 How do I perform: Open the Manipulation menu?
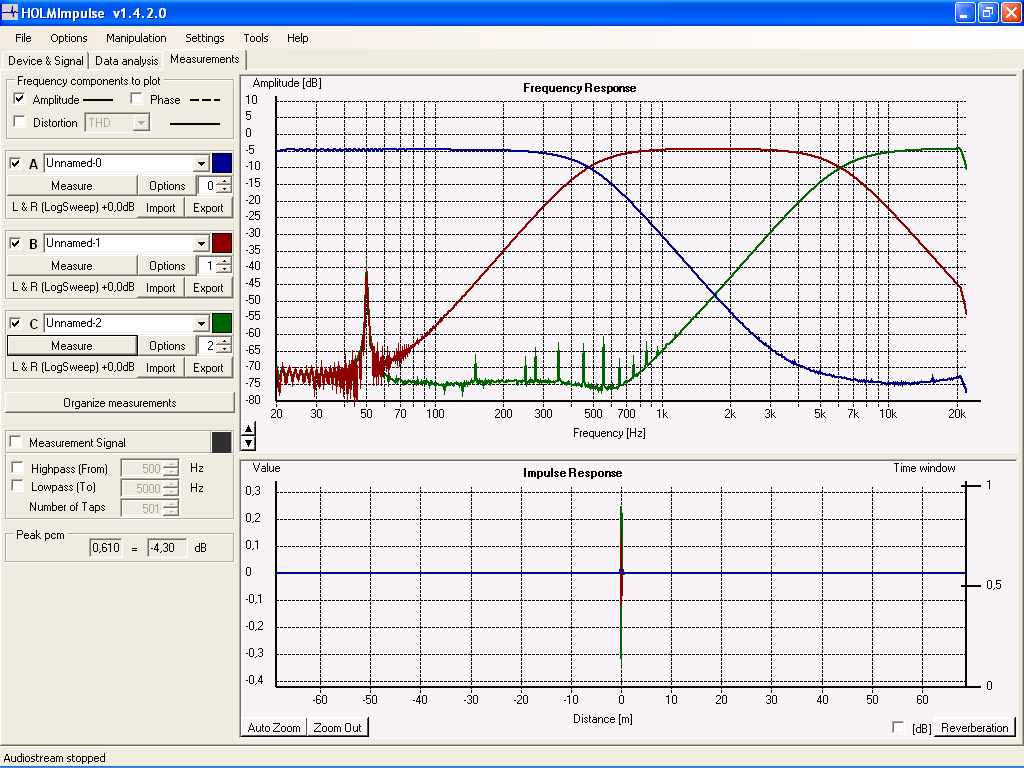tap(136, 38)
